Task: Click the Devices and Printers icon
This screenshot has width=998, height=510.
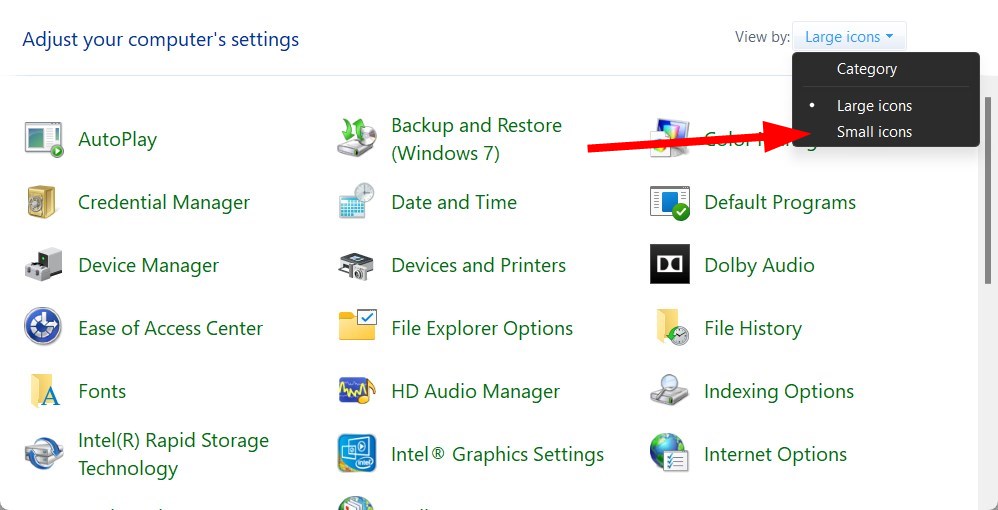Action: 355,266
